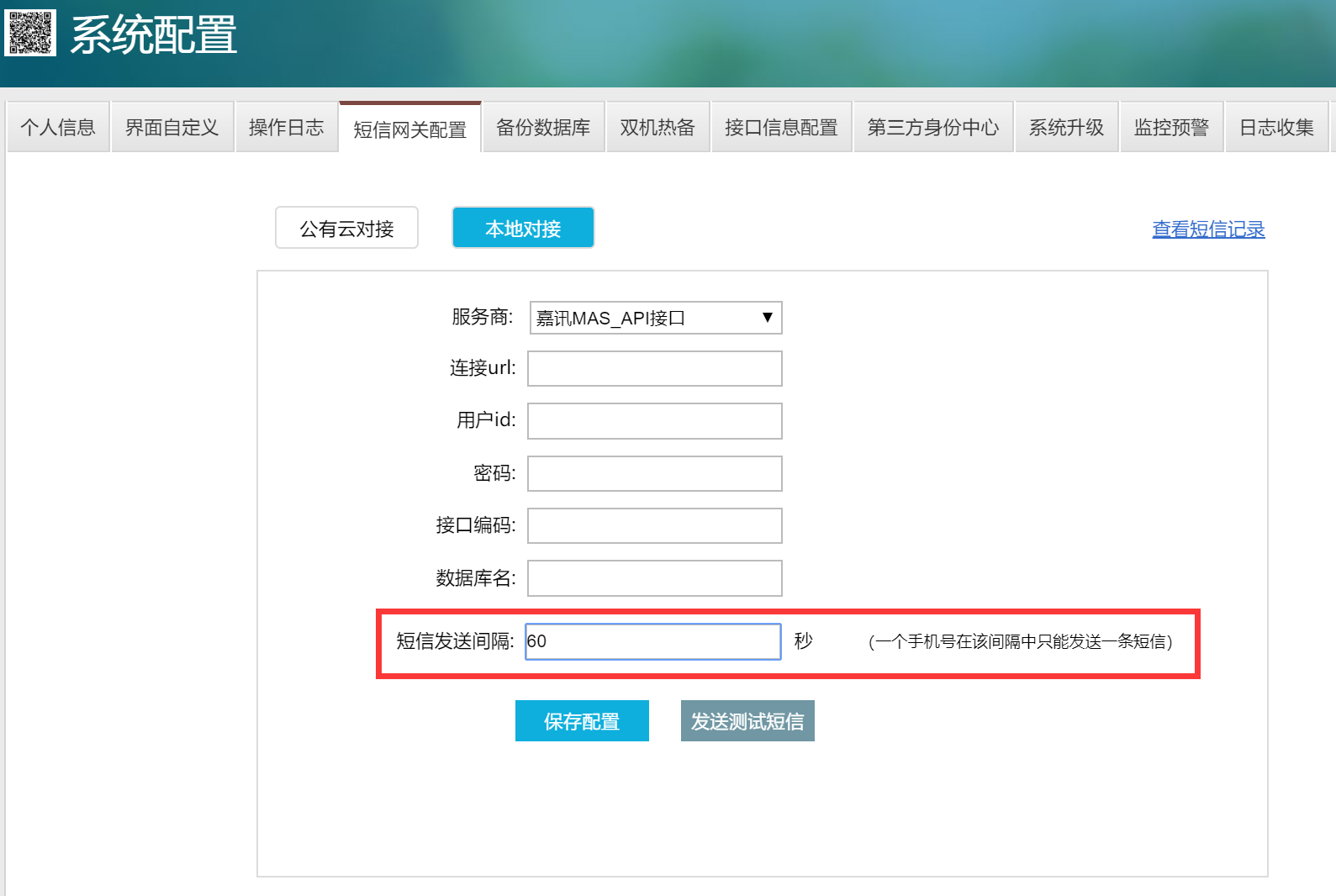1336x896 pixels.
Task: Click the hint text about 一个手机号
Action: pos(1021,642)
